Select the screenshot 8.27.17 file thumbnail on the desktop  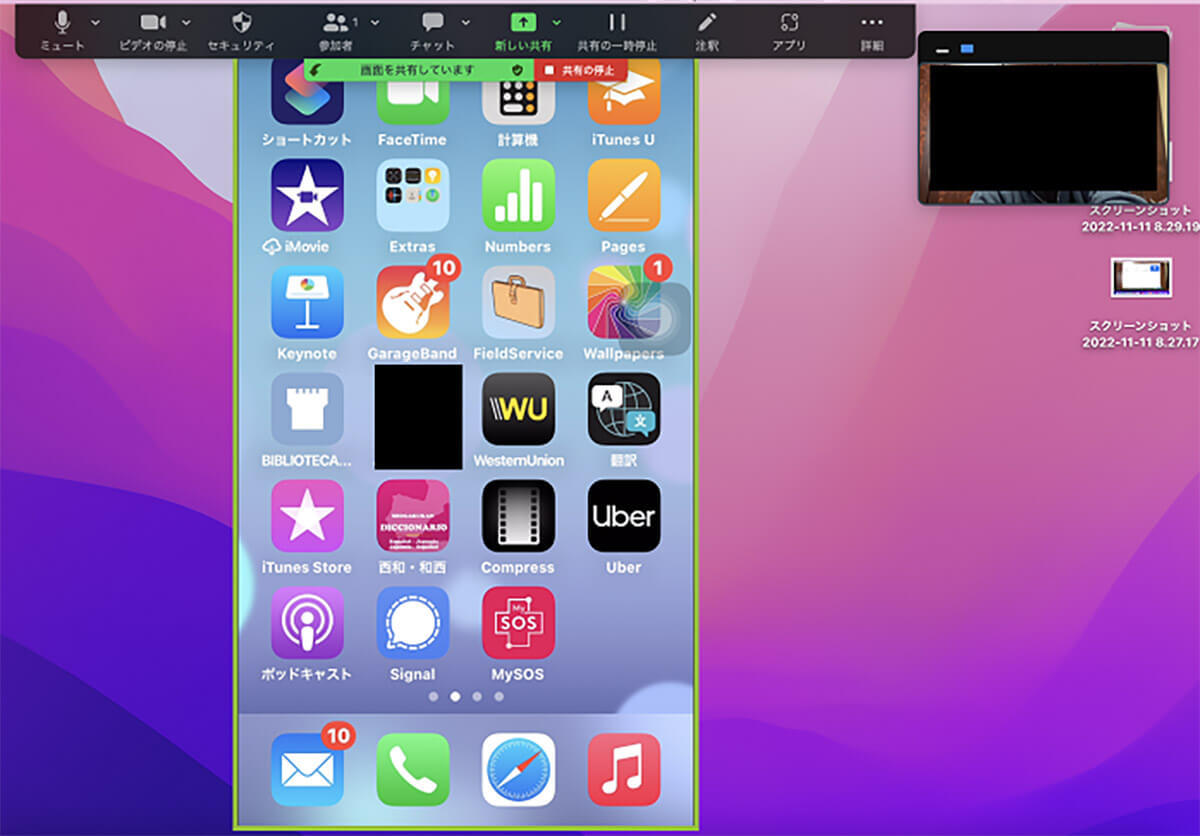tap(1141, 278)
